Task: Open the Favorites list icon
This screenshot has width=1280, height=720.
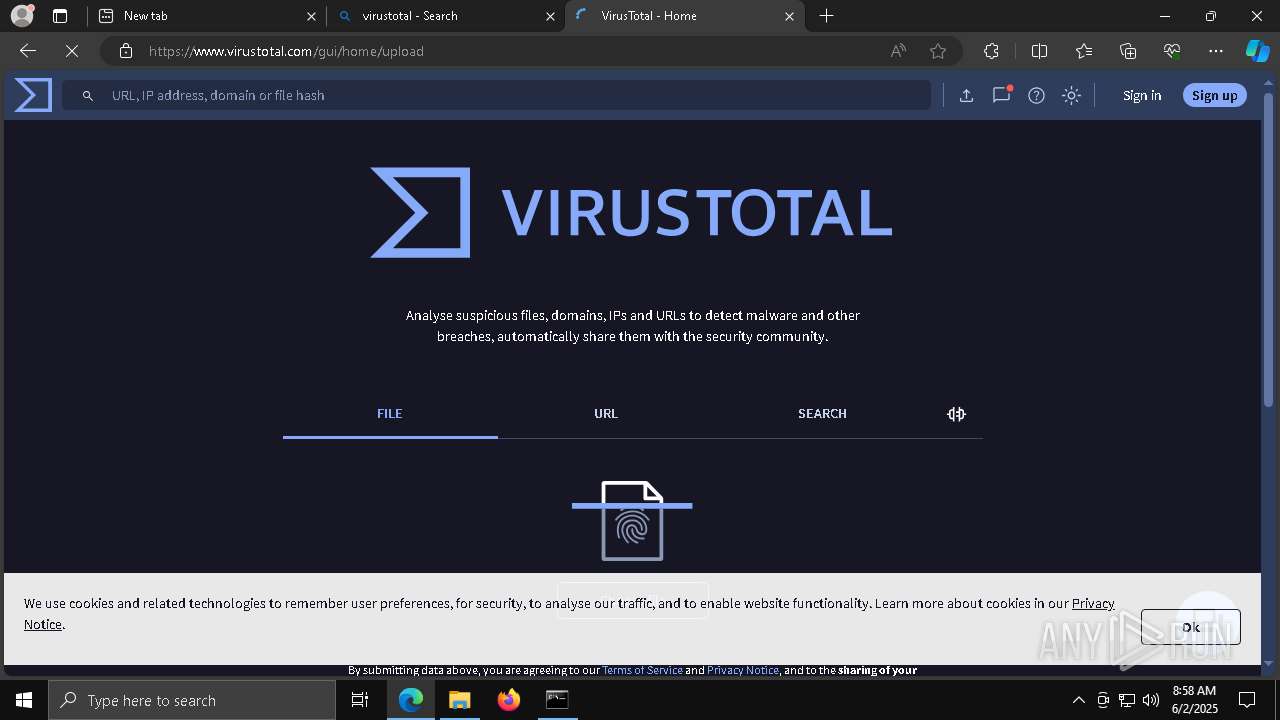Action: [x=1084, y=51]
